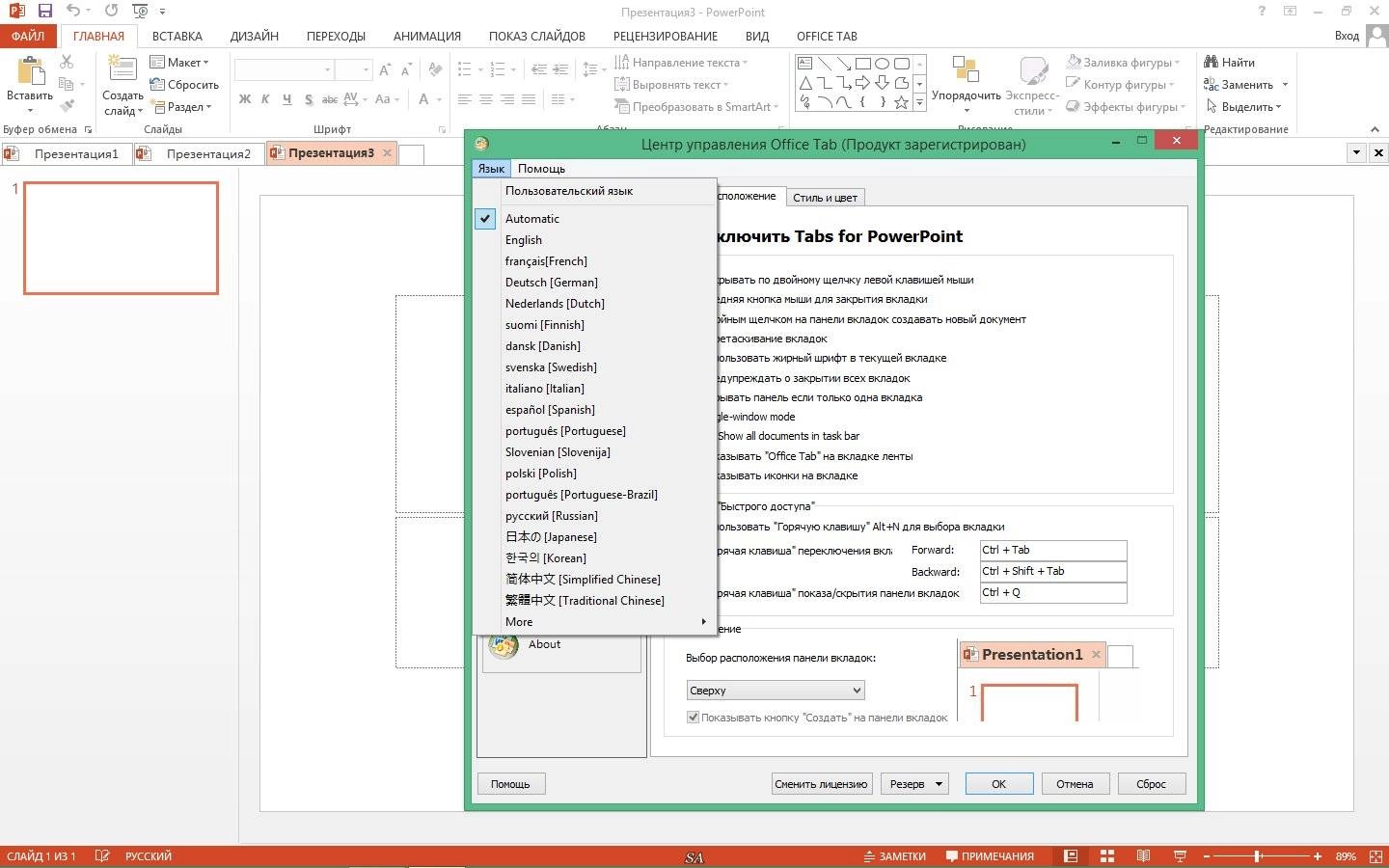The height and width of the screenshot is (868, 1389).
Task: Click the OK button
Action: point(999,784)
